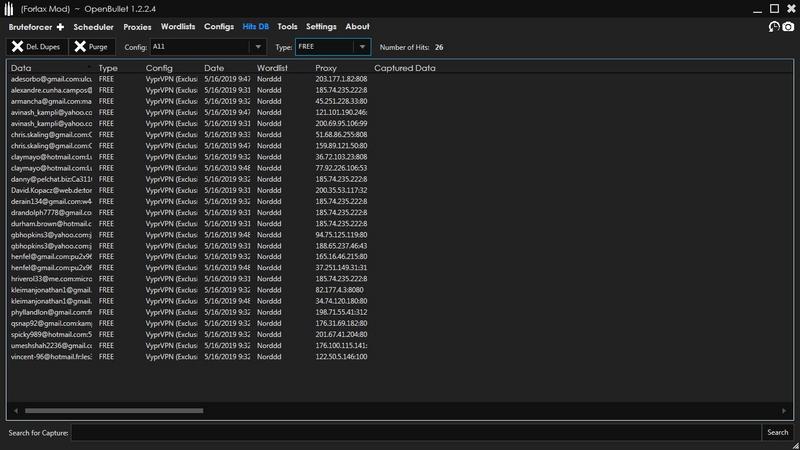Open the Settings tab
Screen dimensions: 800x450
(x=321, y=27)
